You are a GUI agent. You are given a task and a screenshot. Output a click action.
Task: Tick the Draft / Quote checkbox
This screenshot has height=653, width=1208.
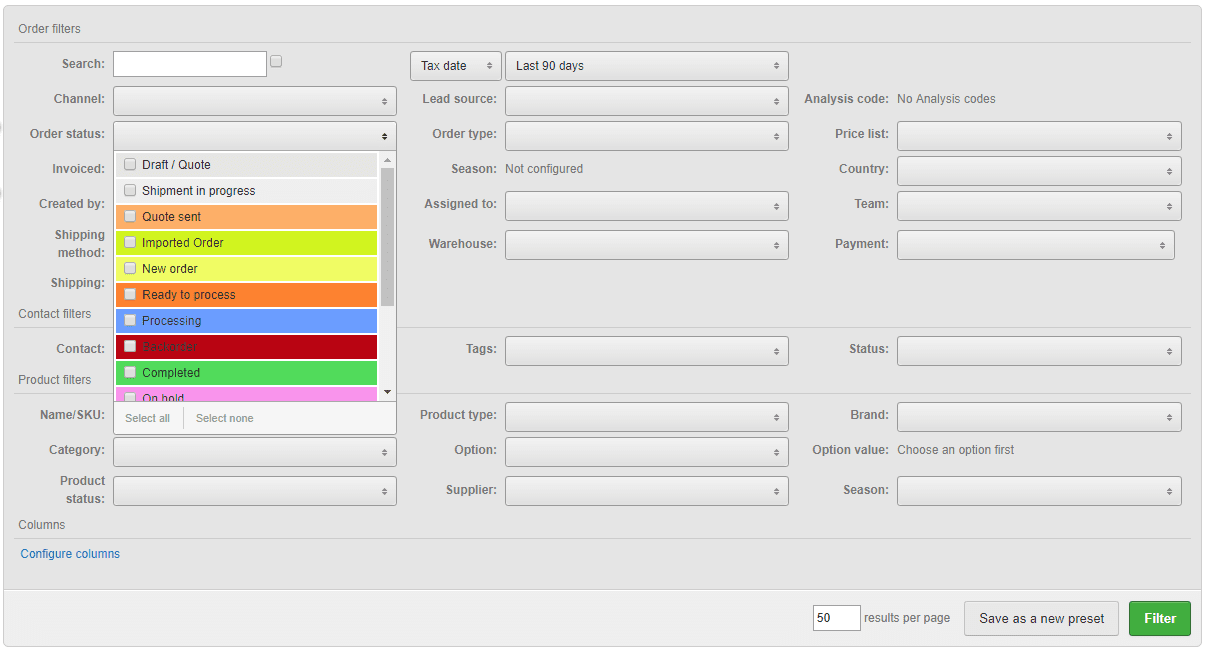click(130, 165)
